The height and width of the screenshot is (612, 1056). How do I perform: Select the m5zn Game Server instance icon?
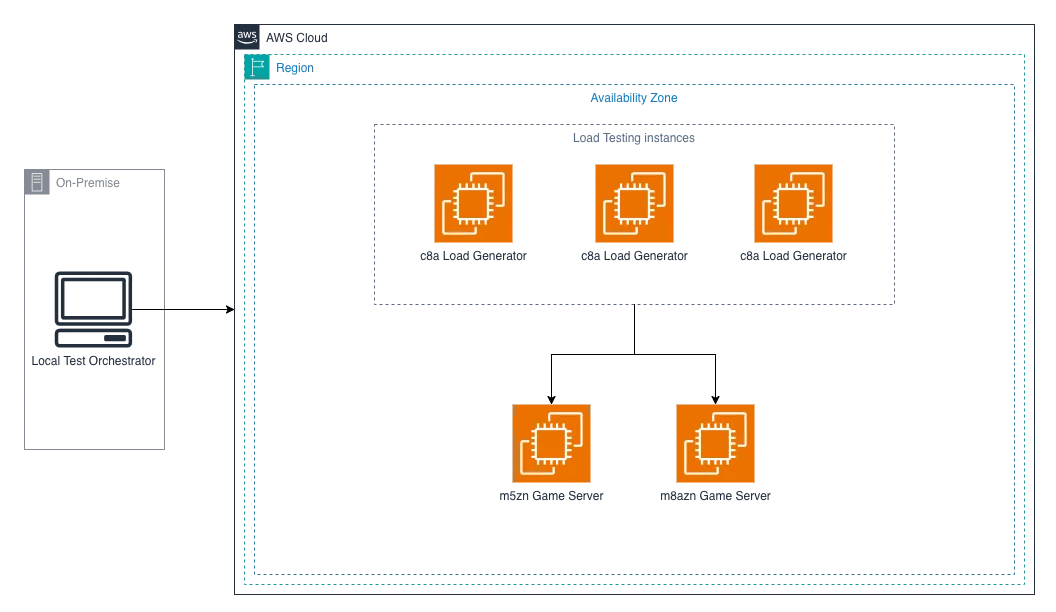(x=552, y=444)
